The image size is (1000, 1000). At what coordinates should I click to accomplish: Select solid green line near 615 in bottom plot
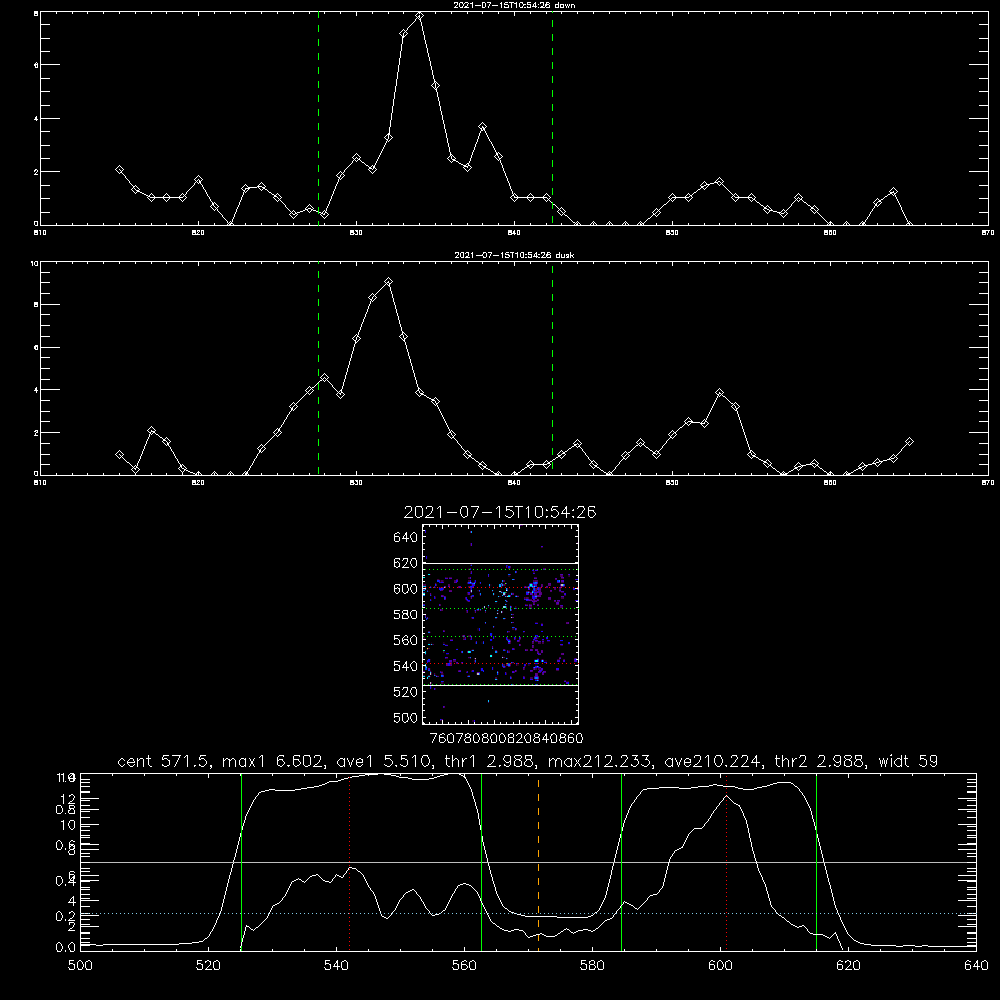click(x=816, y=862)
